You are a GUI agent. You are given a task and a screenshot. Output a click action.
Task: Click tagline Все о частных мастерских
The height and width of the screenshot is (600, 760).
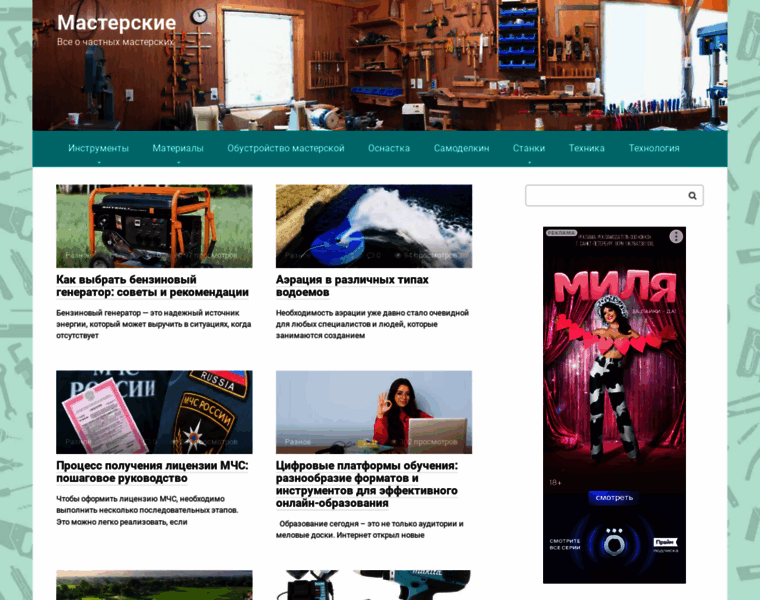pos(115,42)
